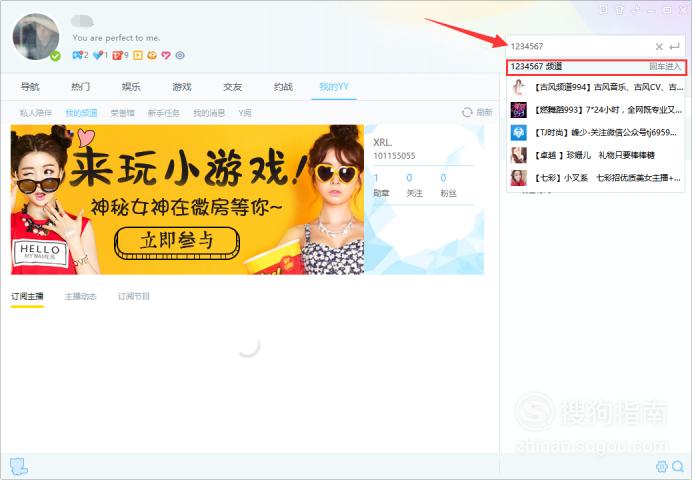Switch to the 导航 tab
The image size is (692, 480).
(x=30, y=86)
